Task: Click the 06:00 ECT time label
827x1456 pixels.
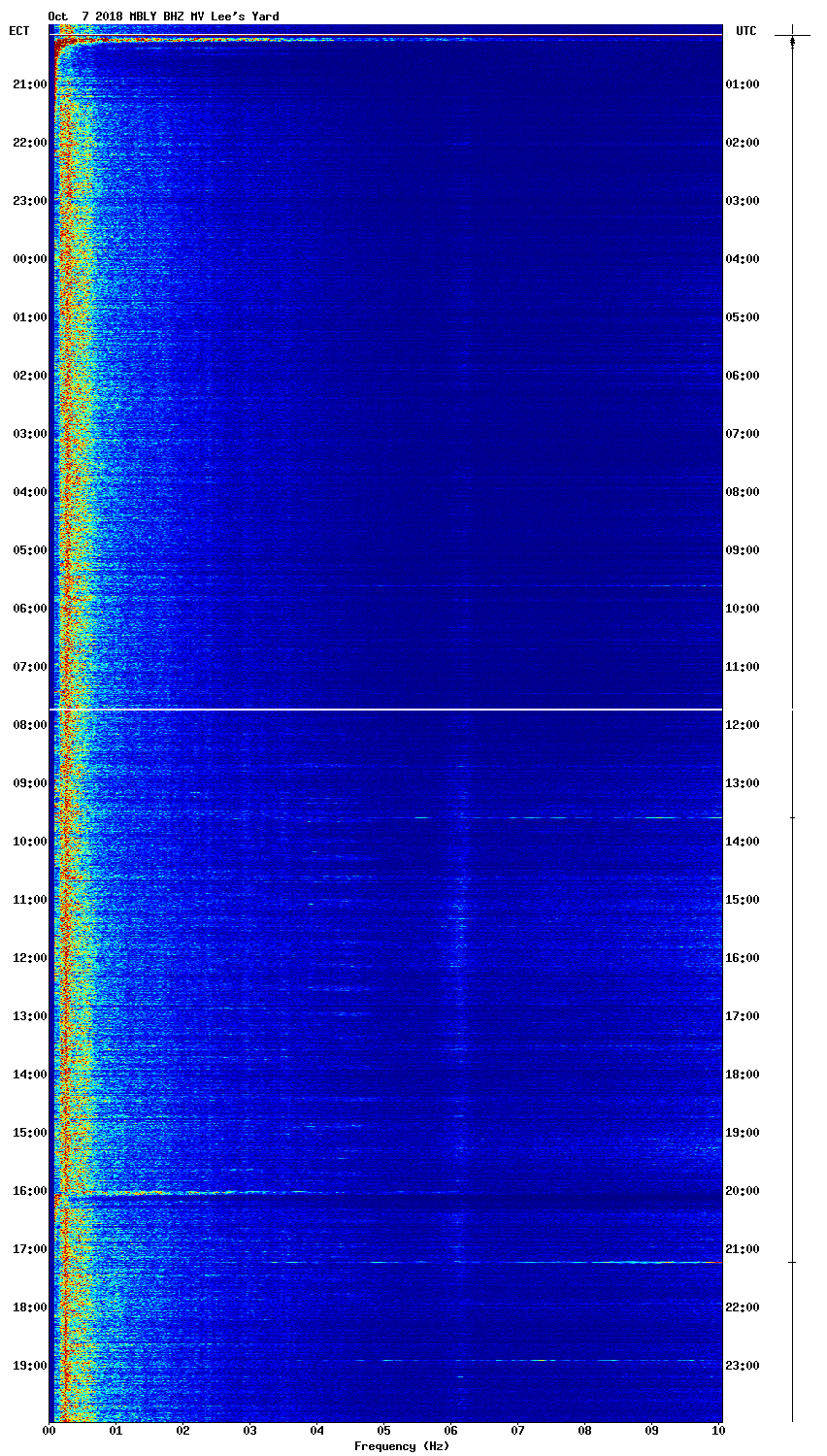Action: pyautogui.click(x=29, y=609)
